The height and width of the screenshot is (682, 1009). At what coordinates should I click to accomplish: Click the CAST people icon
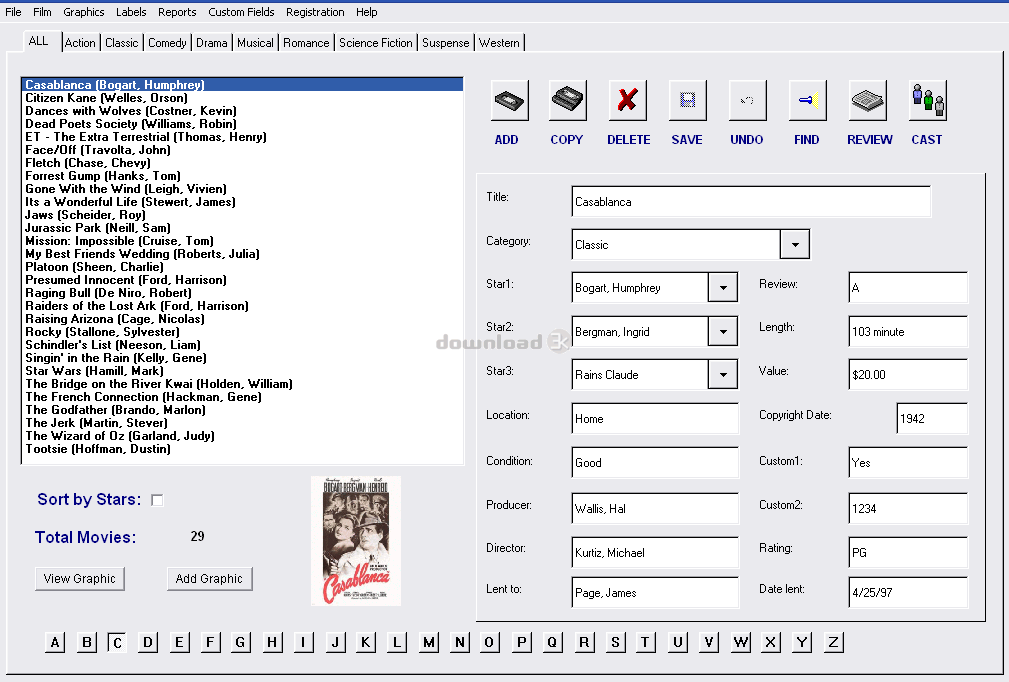[x=927, y=100]
